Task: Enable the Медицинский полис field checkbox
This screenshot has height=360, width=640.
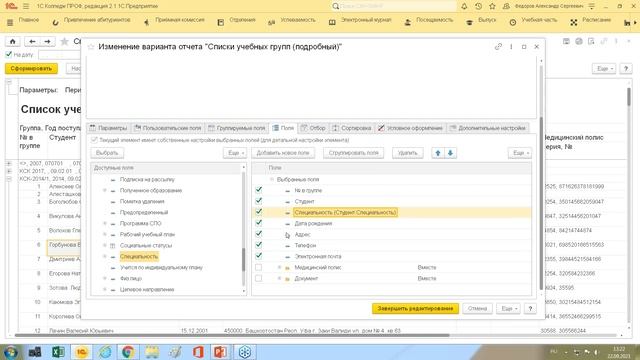Action: (x=259, y=267)
